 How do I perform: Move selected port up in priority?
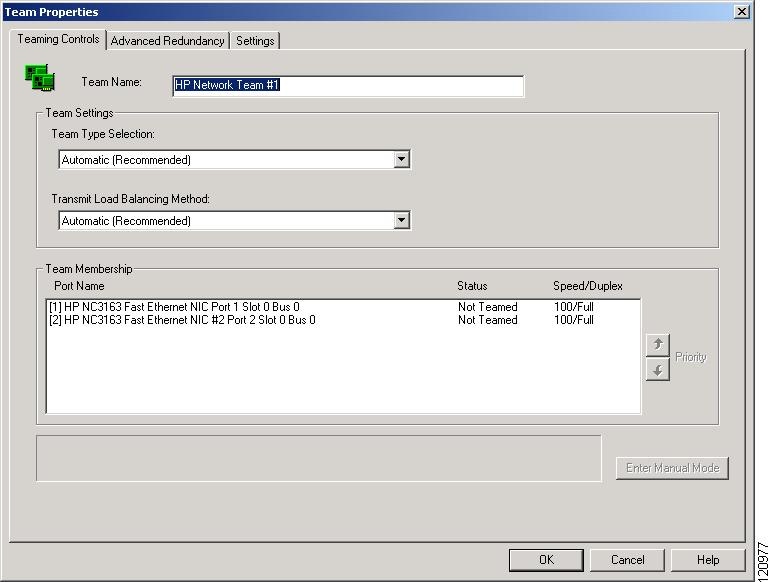point(658,345)
